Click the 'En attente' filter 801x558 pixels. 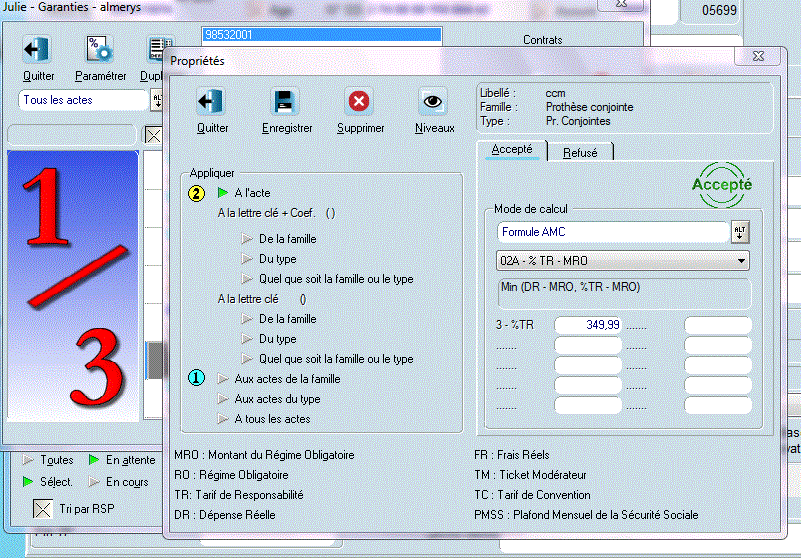click(x=130, y=460)
